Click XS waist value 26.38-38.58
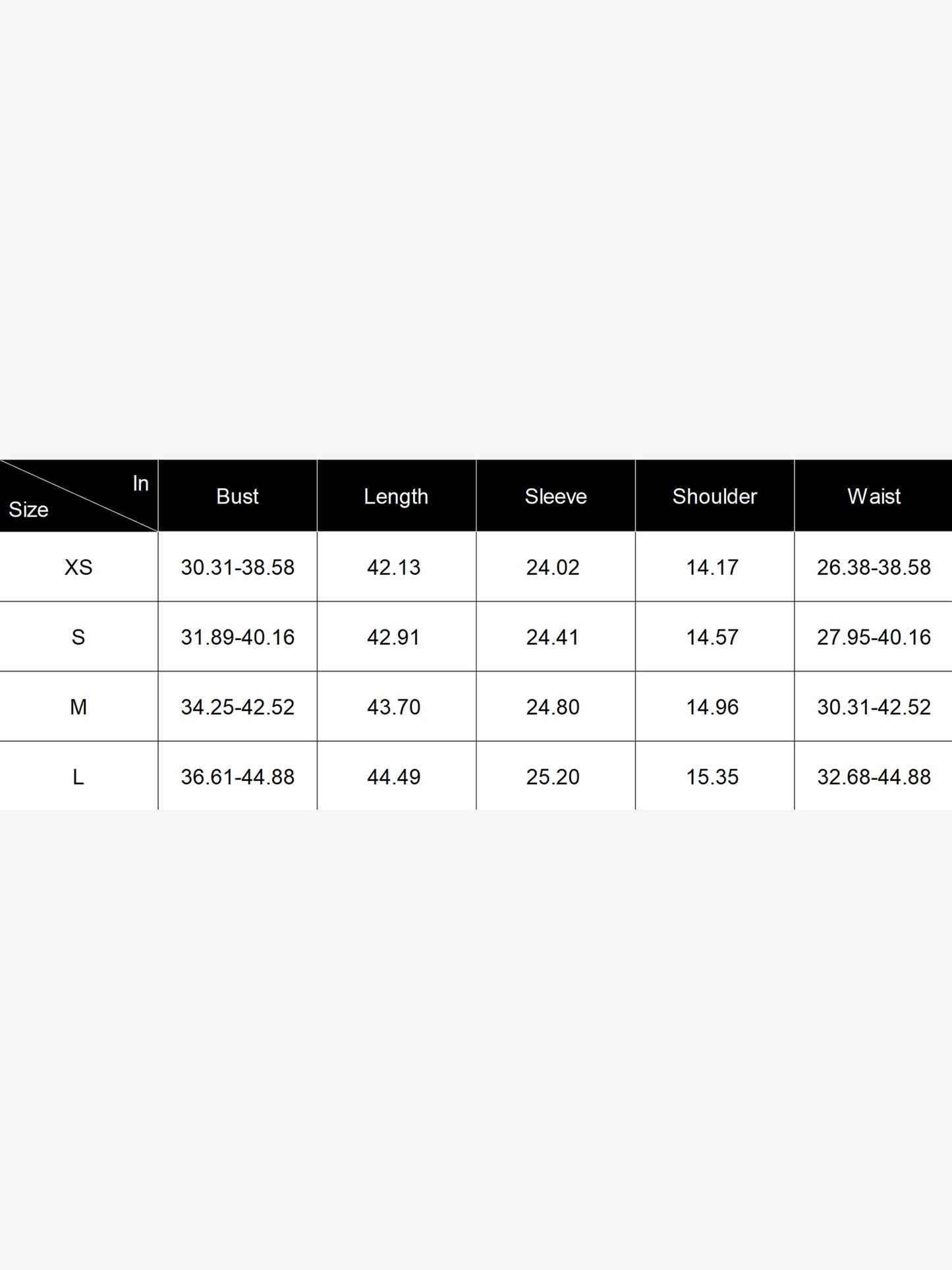952x1270 pixels. 874,567
